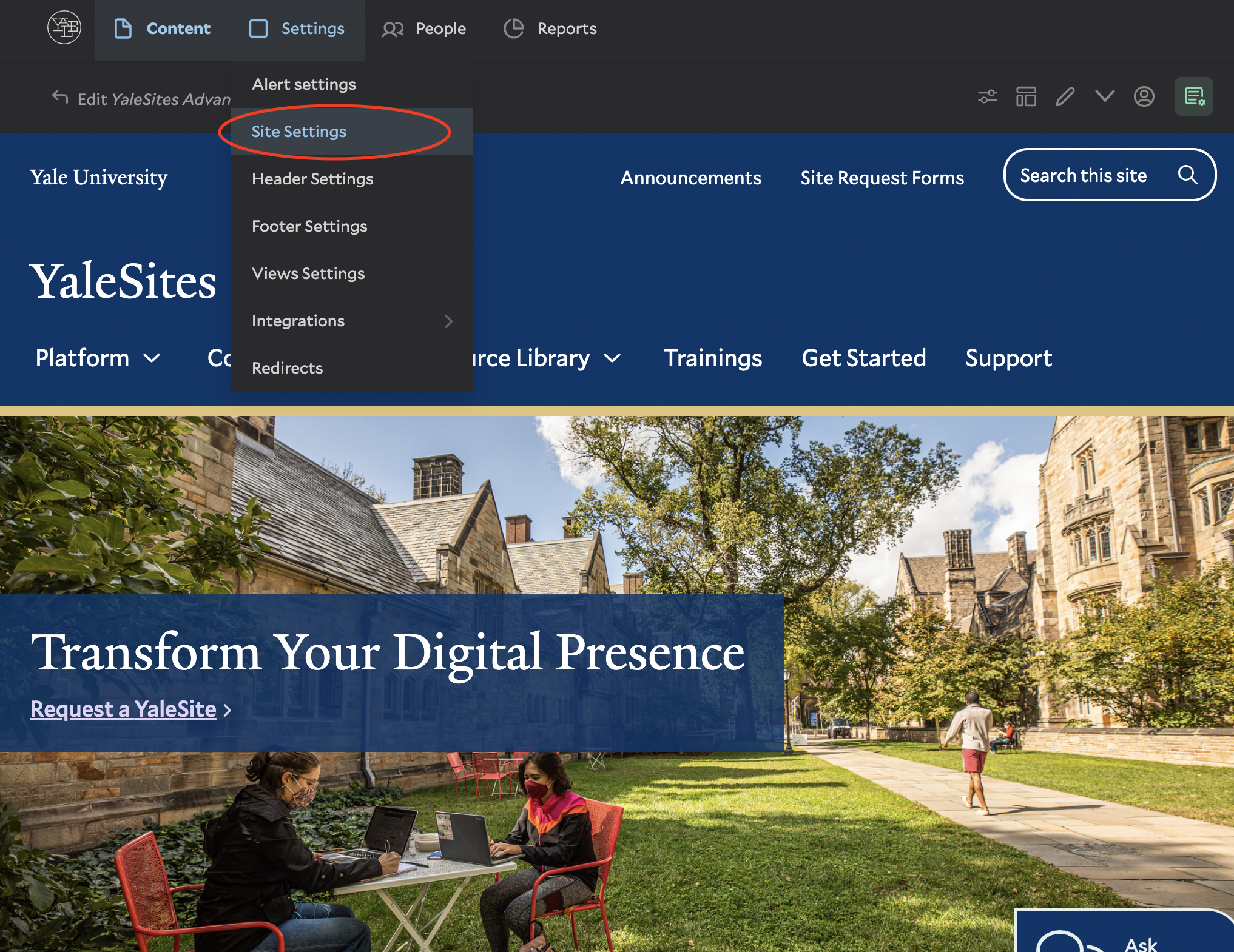
Task: Open the Settings menu tab
Action: pyautogui.click(x=297, y=29)
